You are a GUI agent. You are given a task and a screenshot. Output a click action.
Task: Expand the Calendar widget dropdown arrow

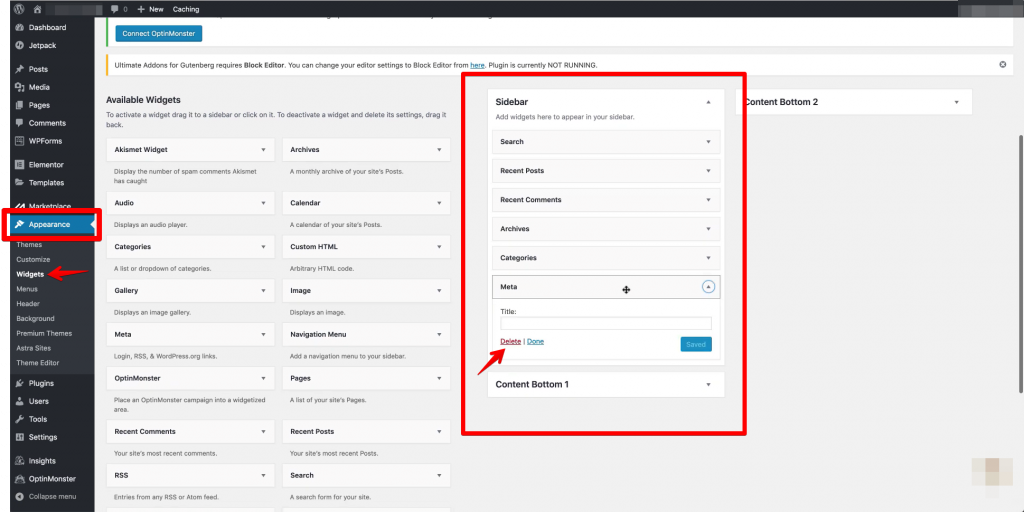click(x=439, y=203)
